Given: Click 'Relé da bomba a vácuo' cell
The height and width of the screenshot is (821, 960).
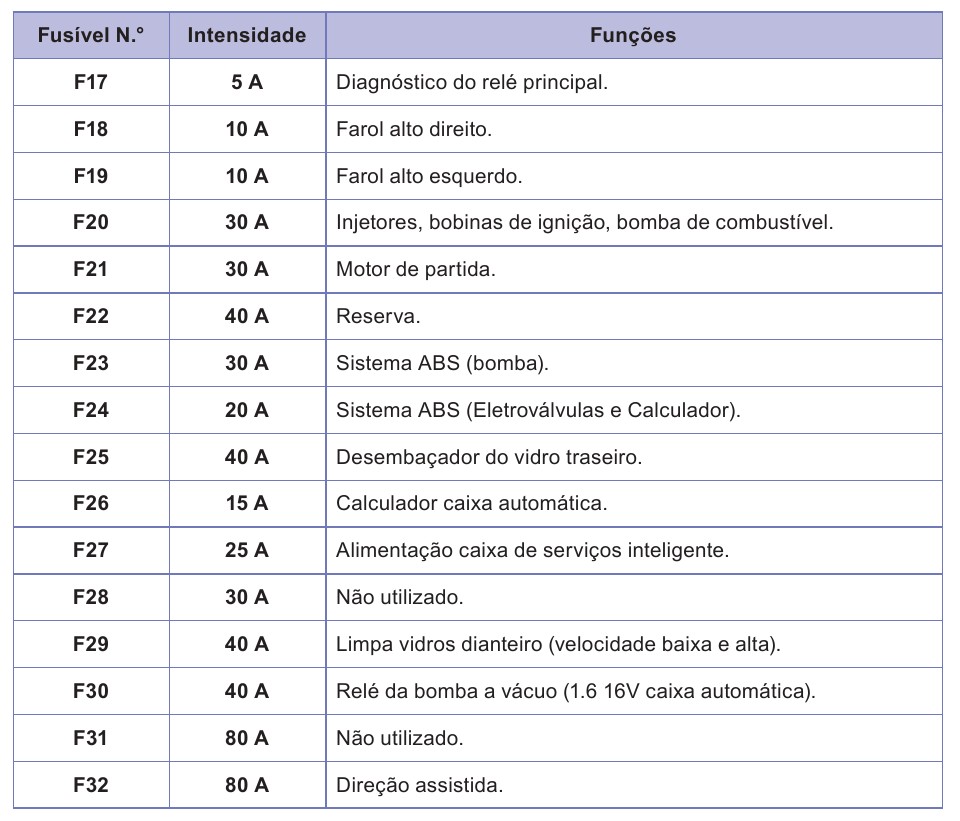Looking at the screenshot, I should coord(576,691).
